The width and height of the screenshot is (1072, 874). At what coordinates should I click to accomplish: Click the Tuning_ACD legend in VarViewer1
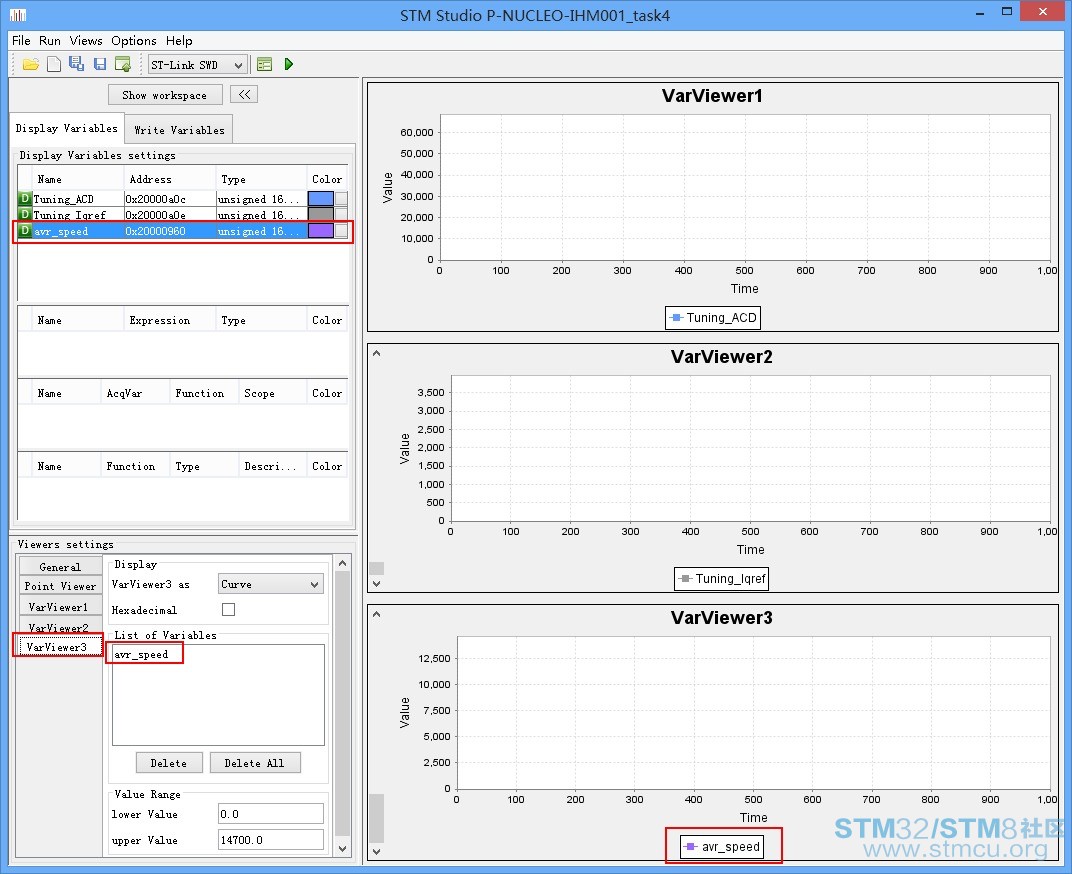tap(713, 317)
